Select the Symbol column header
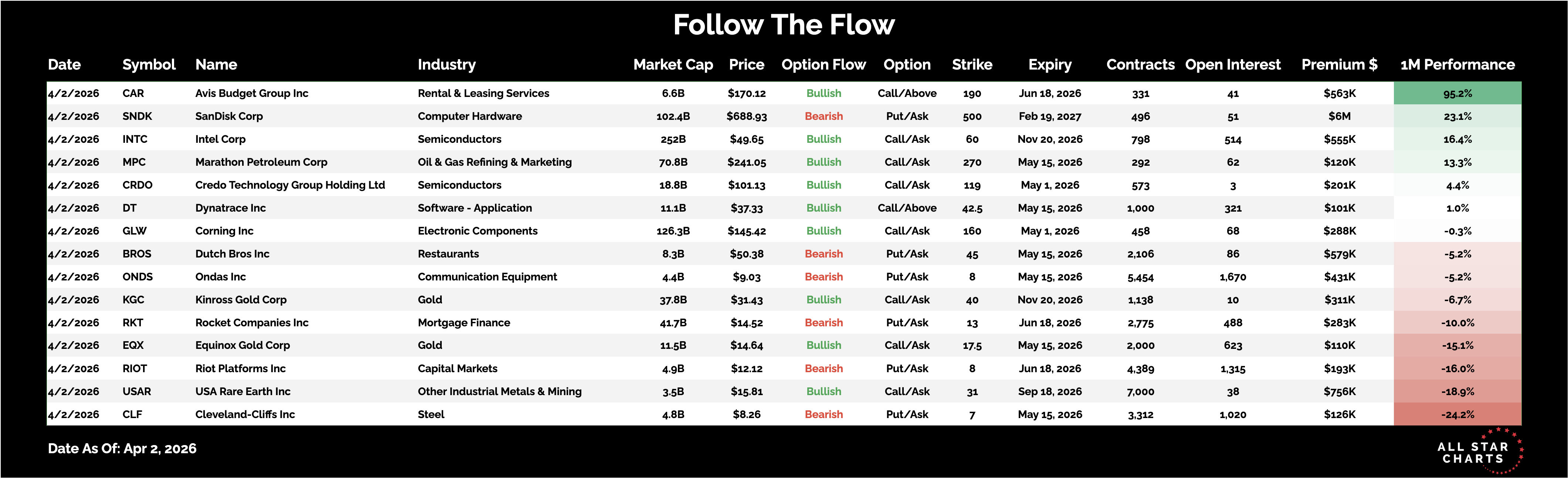 point(149,64)
